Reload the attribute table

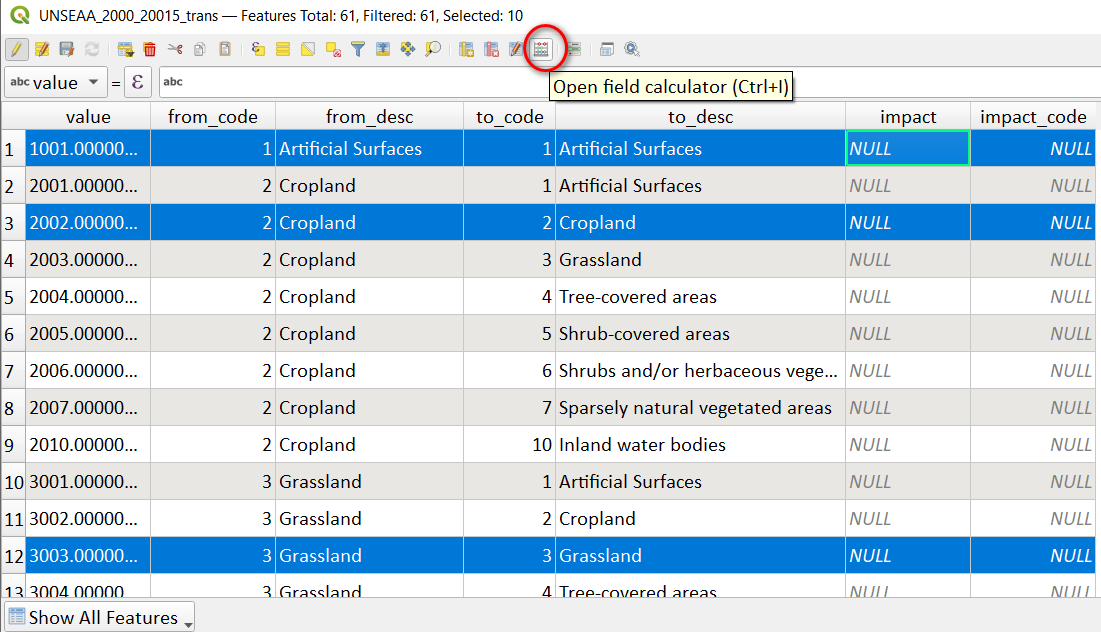point(92,49)
